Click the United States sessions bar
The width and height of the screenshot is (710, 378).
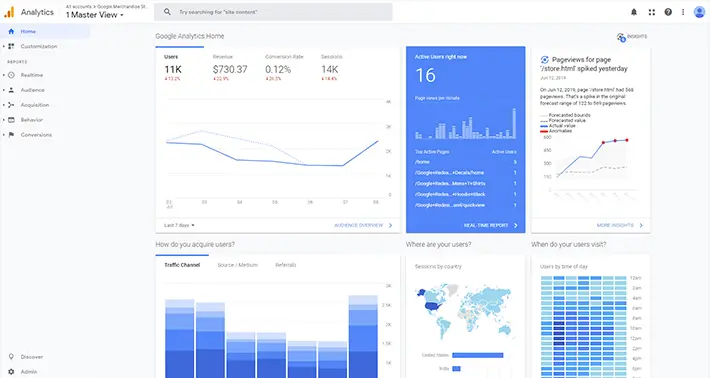click(x=477, y=355)
